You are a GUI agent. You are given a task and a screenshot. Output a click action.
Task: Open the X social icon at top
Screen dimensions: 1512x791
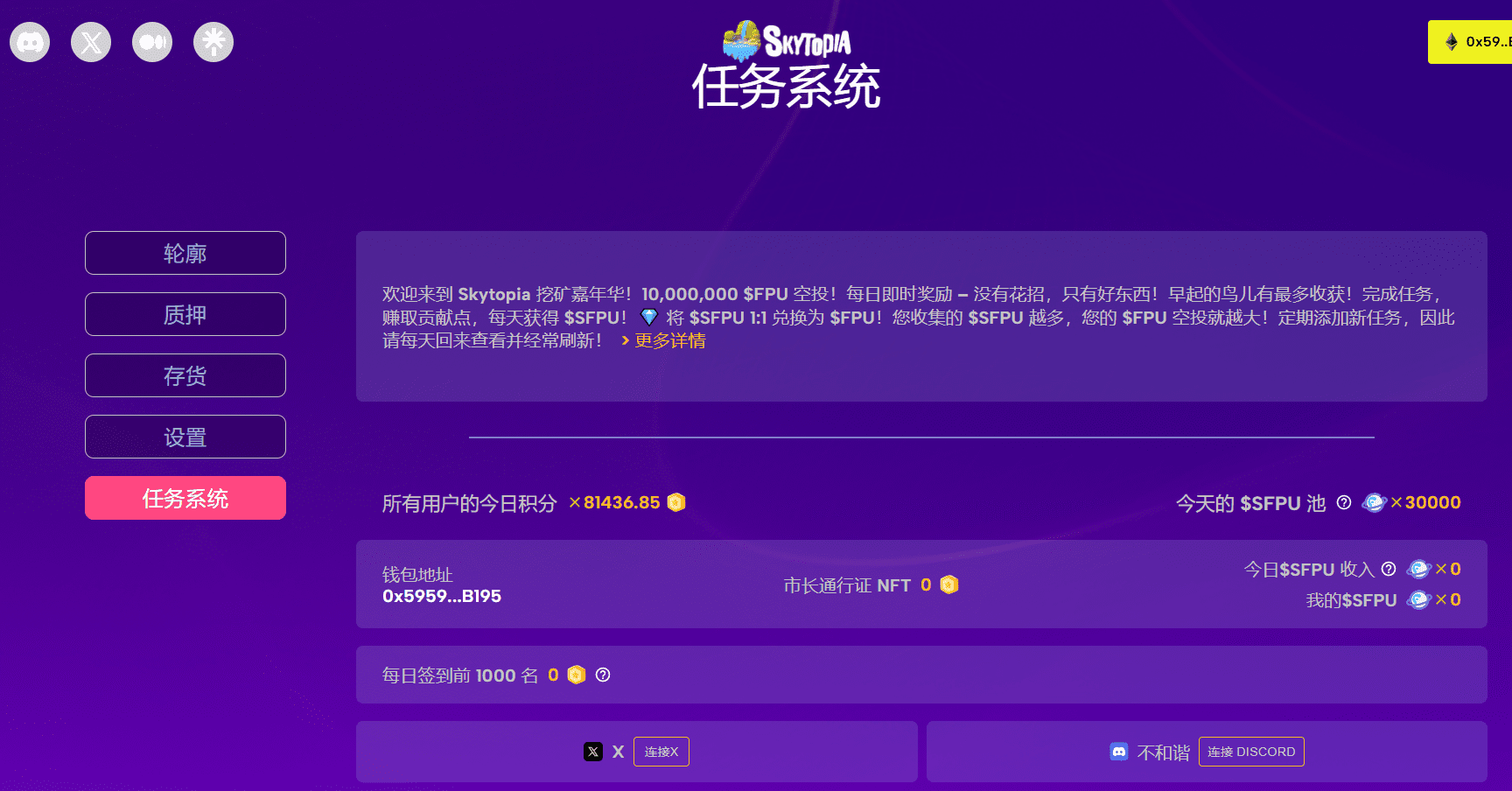pos(91,42)
